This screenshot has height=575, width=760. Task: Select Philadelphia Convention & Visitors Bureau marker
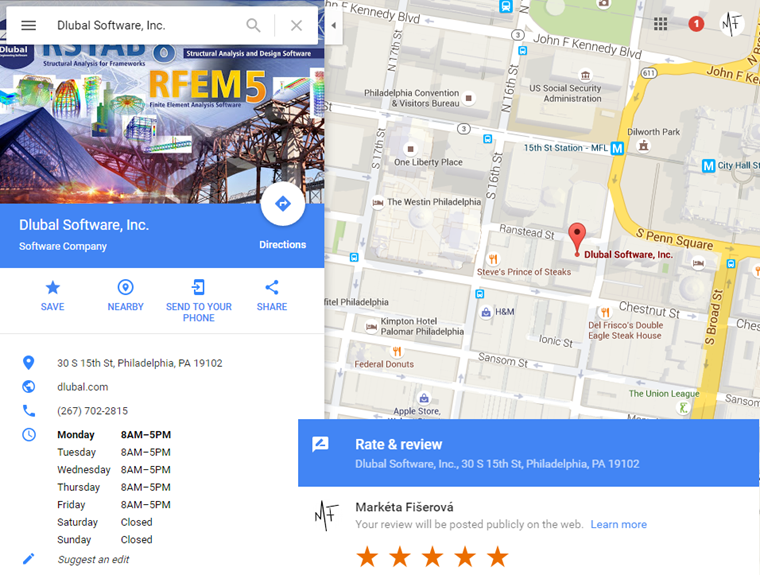(x=468, y=98)
